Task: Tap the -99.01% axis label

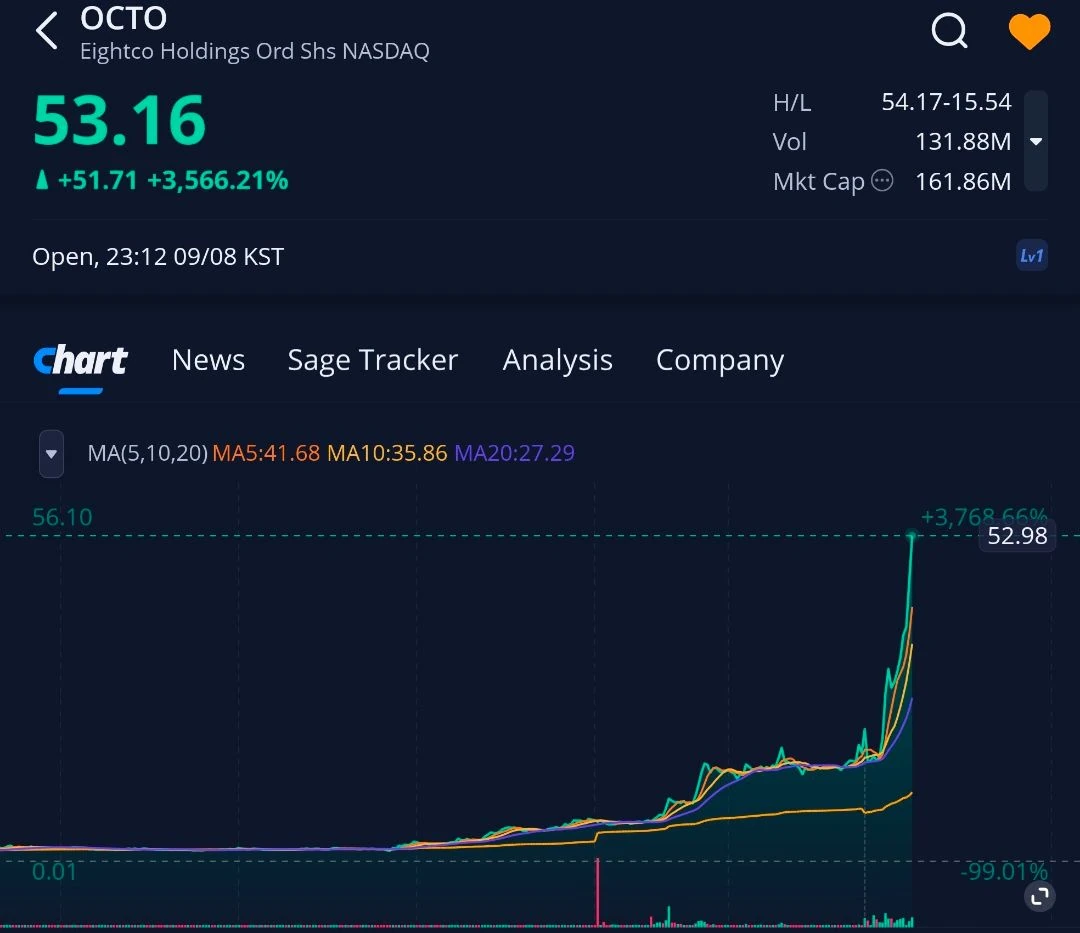Action: (1004, 872)
